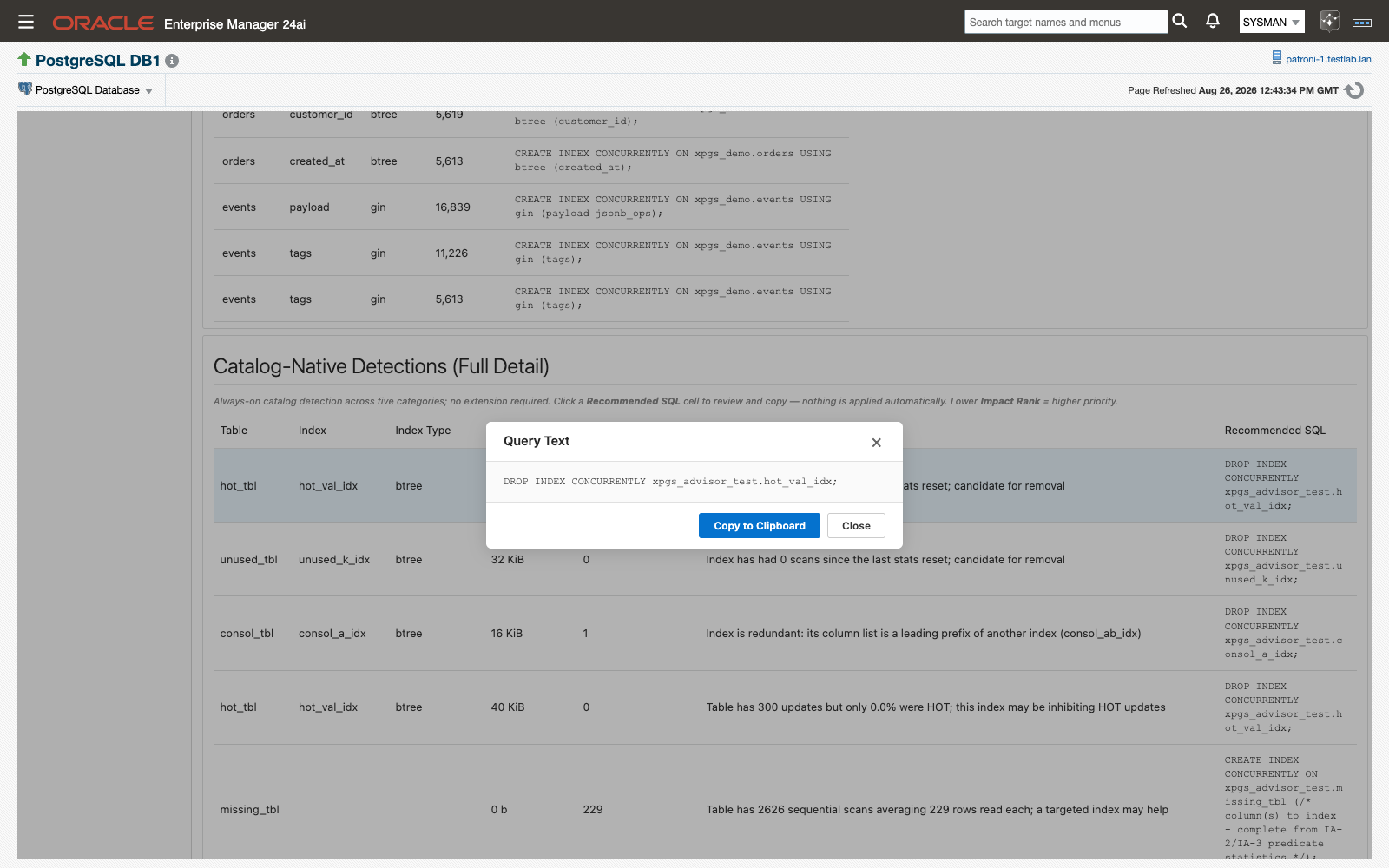Open the overflow menu icon in header
The width and height of the screenshot is (1389, 868).
1362,23
